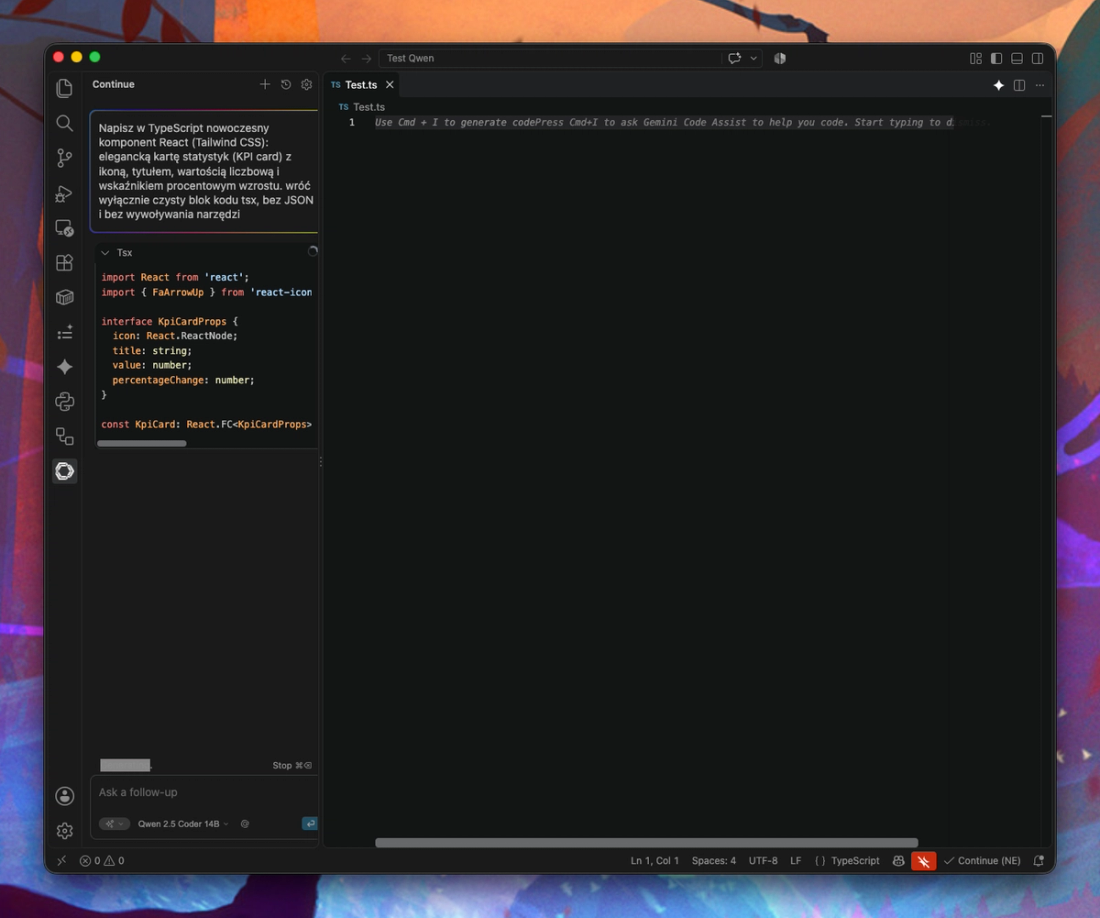This screenshot has width=1100, height=918.
Task: Open the Copilot status icon in status bar
Action: [898, 860]
